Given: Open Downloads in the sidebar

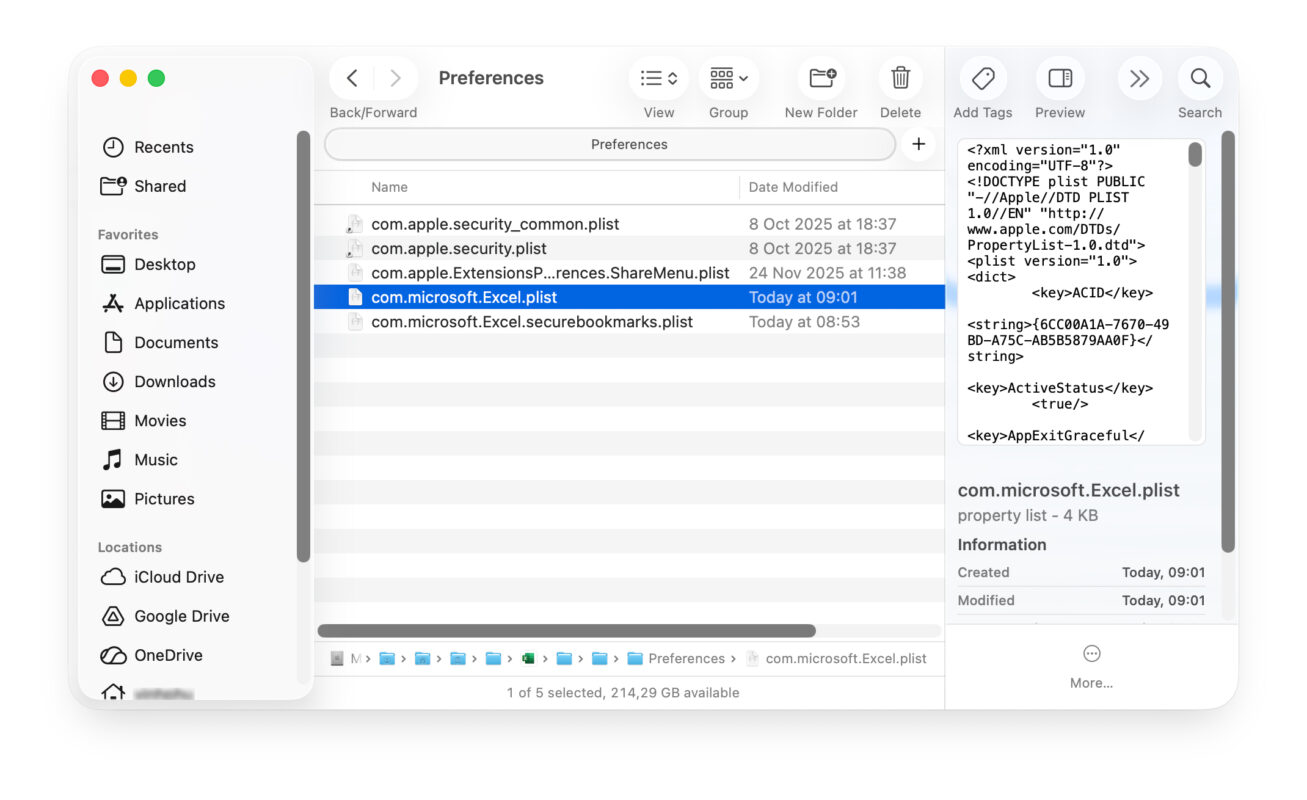Looking at the screenshot, I should pos(175,381).
